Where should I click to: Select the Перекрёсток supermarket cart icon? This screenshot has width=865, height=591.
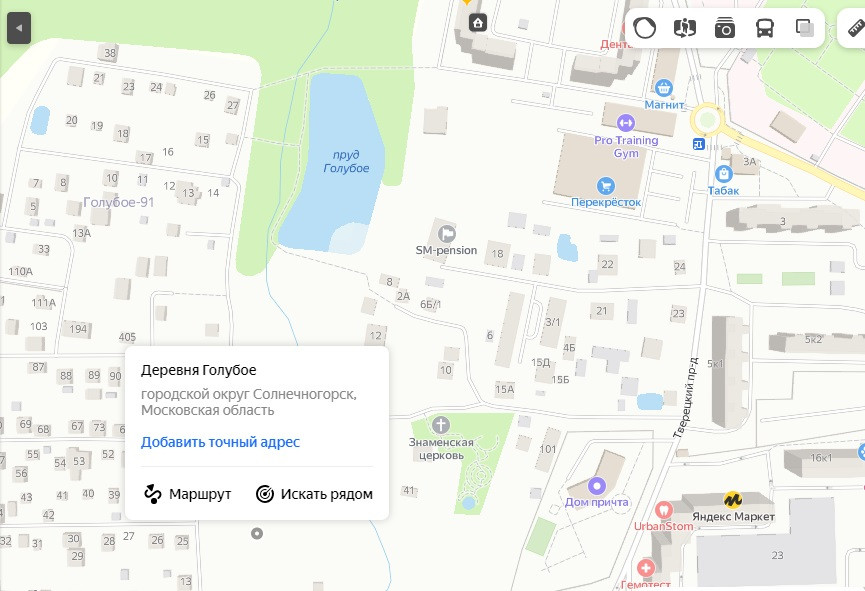point(606,186)
